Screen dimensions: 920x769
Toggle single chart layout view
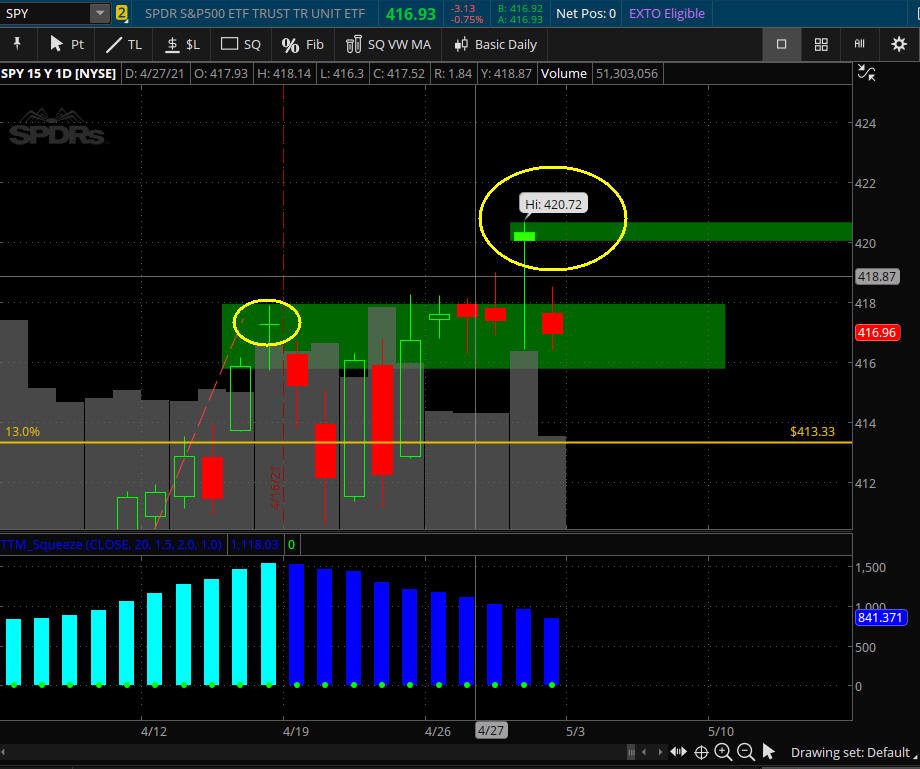(x=782, y=44)
